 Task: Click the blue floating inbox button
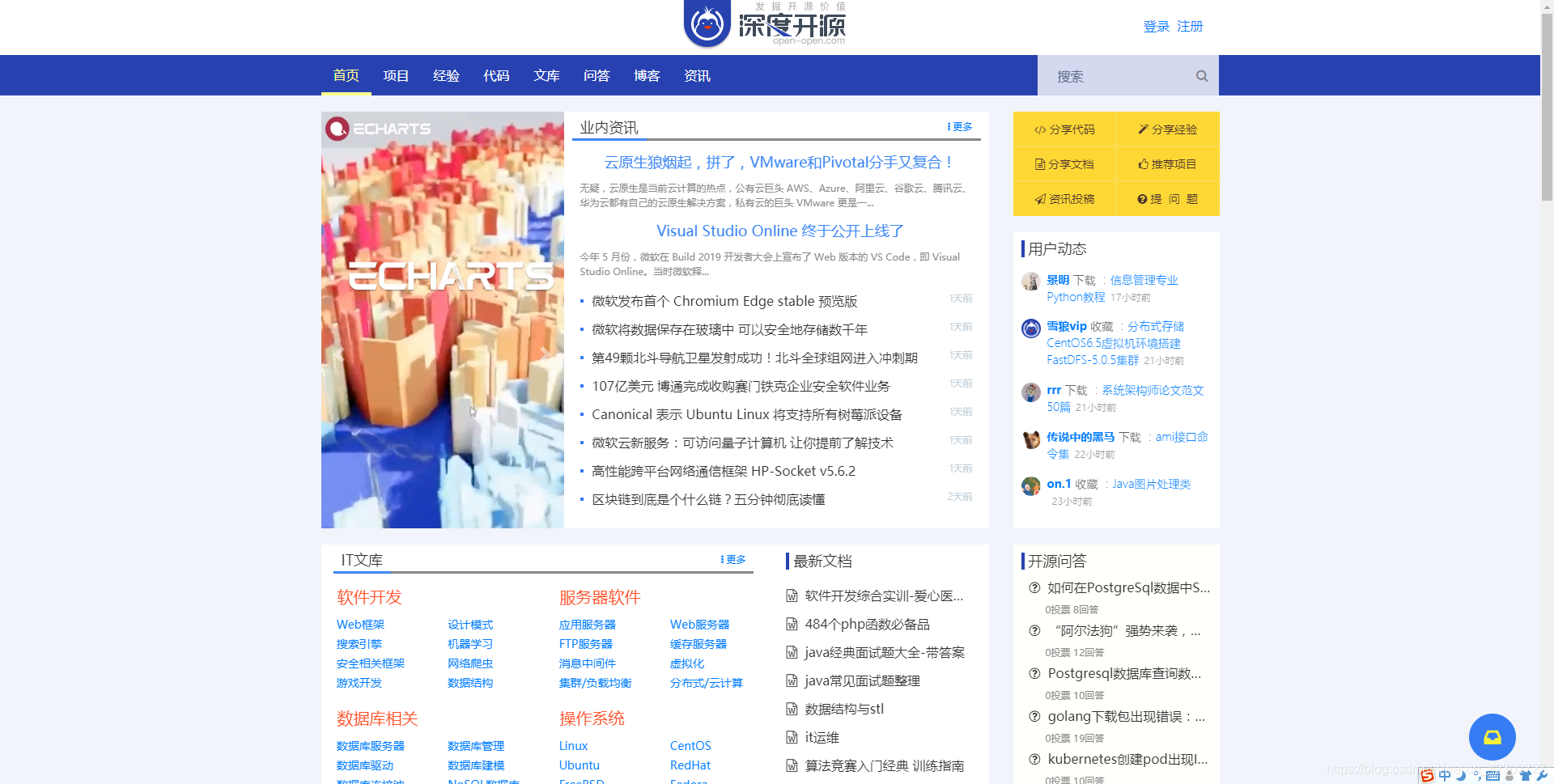1492,737
